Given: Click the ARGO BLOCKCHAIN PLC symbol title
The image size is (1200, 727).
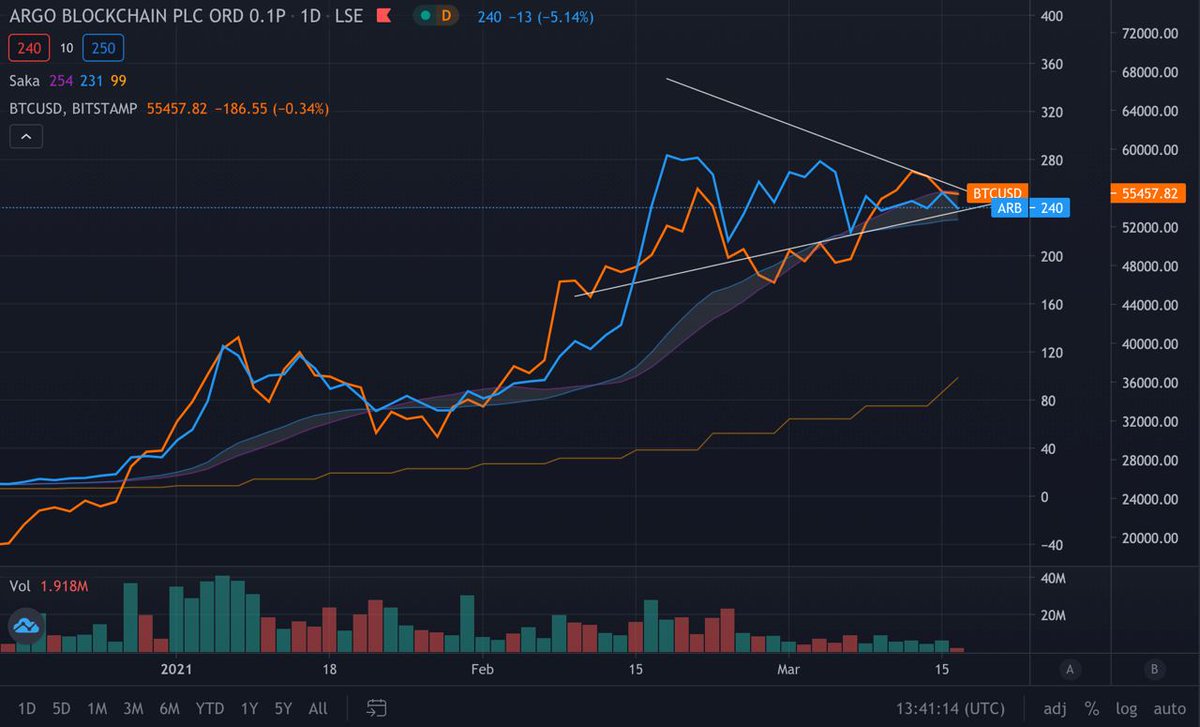Looking at the screenshot, I should 146,16.
